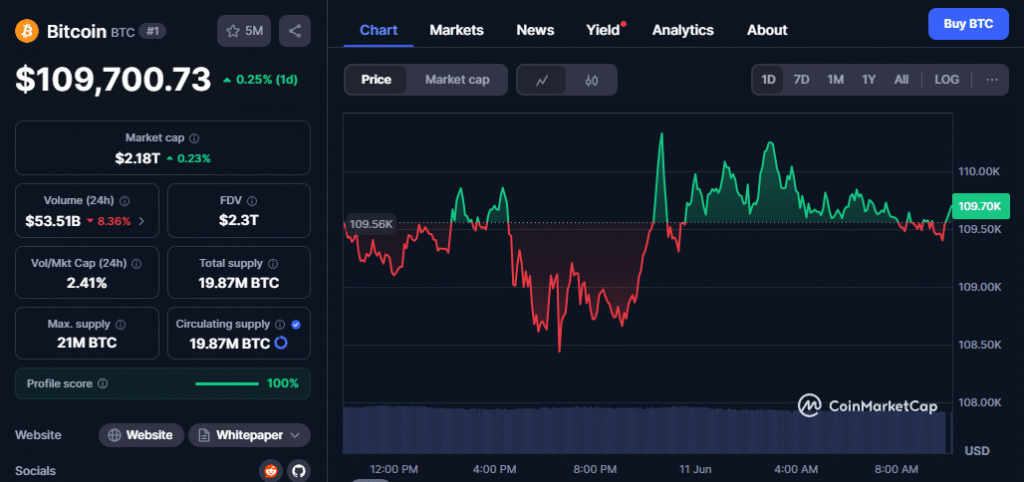The width and height of the screenshot is (1024, 482).
Task: Add Bitcoin to watchlist via star button
Action: (x=244, y=31)
